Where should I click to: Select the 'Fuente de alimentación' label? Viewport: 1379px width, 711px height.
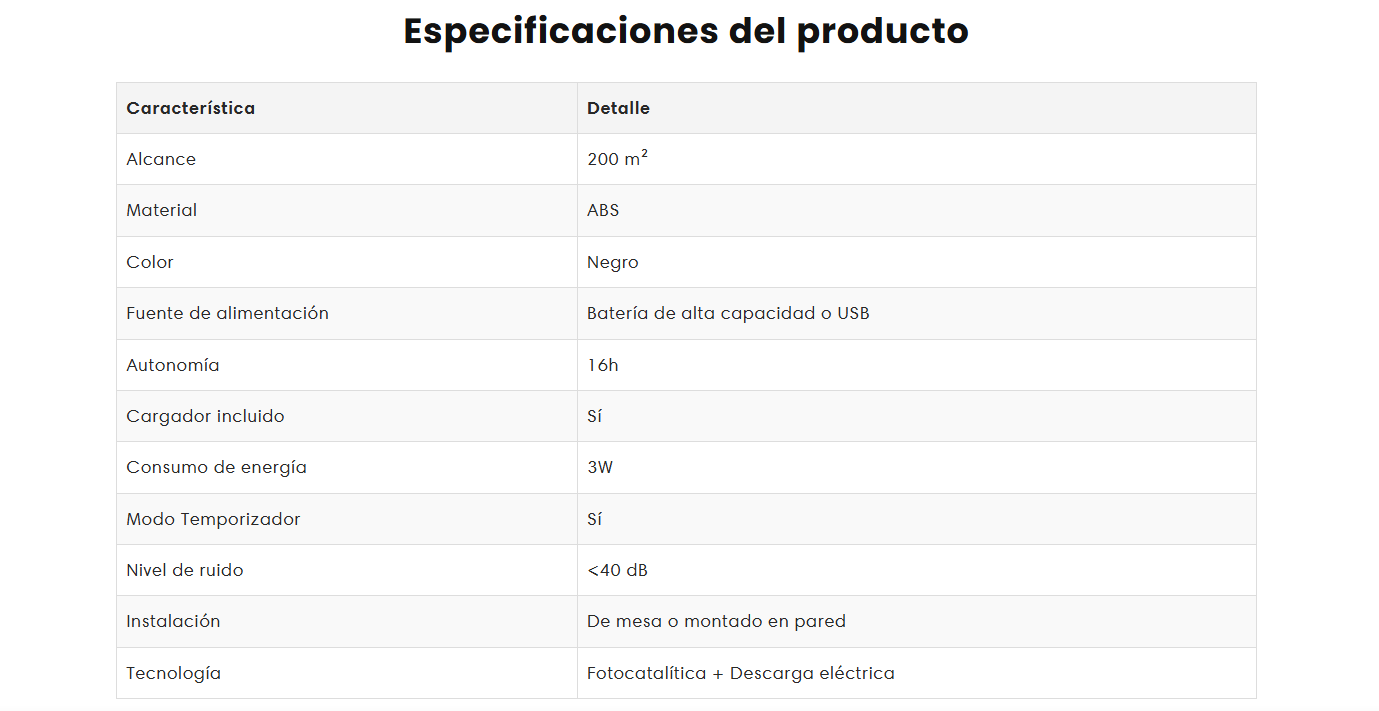tap(227, 313)
